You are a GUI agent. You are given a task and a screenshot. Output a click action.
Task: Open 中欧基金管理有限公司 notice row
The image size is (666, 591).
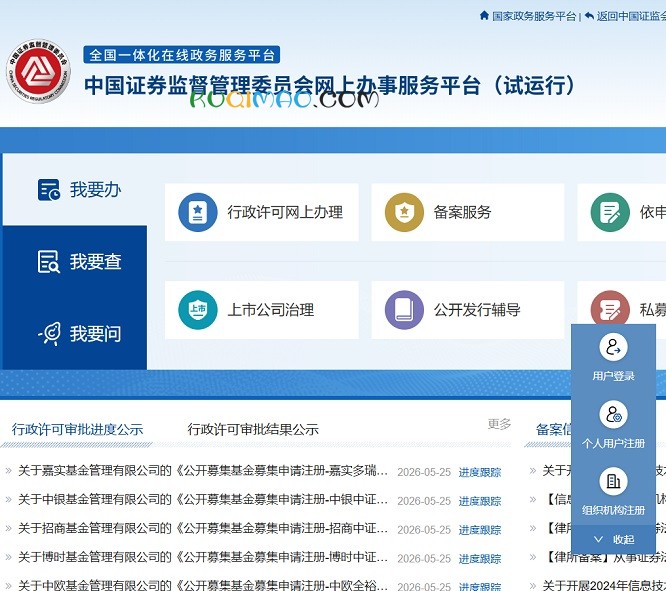[x=203, y=585]
